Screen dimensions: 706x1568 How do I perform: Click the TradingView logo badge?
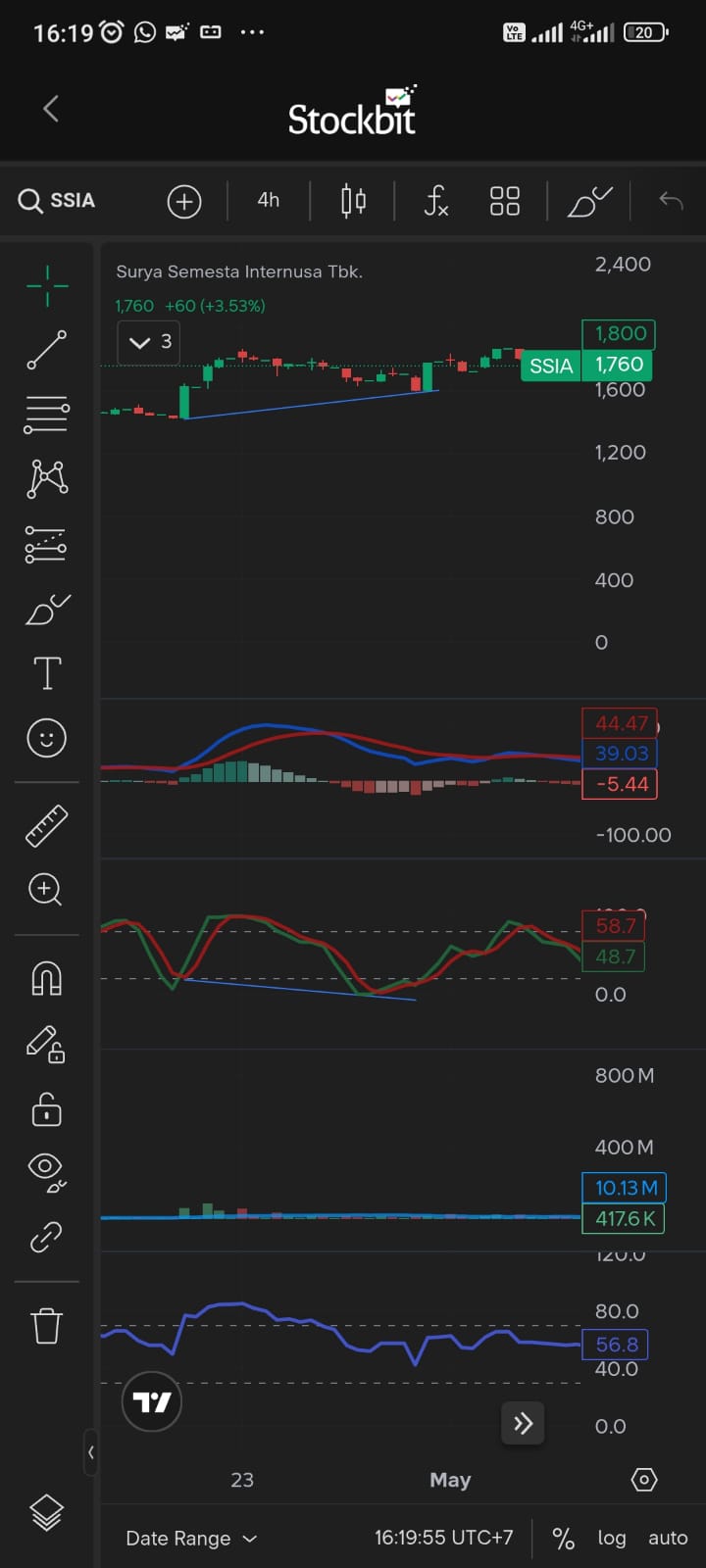click(152, 1402)
